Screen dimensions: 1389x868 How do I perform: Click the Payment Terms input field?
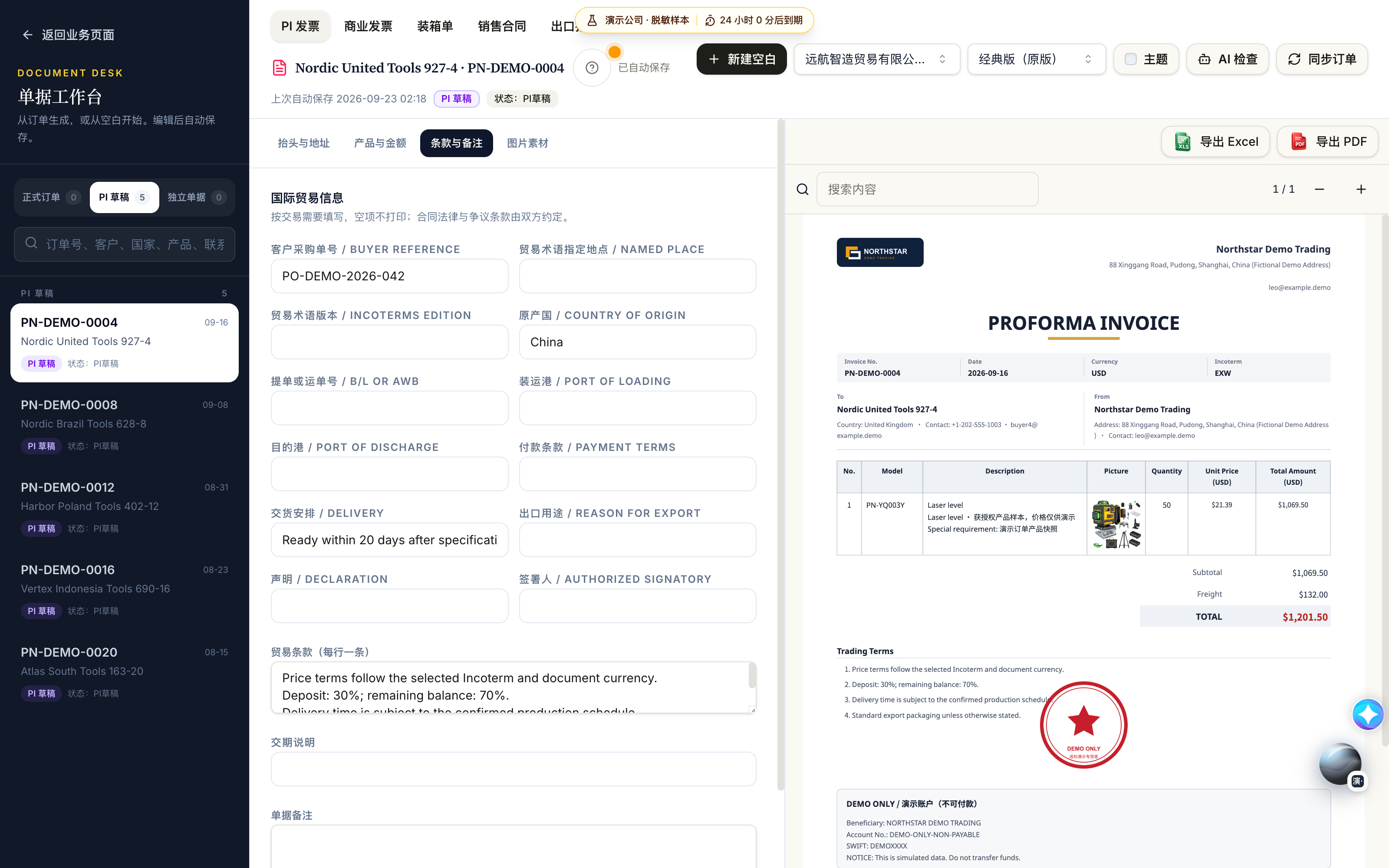click(x=638, y=474)
